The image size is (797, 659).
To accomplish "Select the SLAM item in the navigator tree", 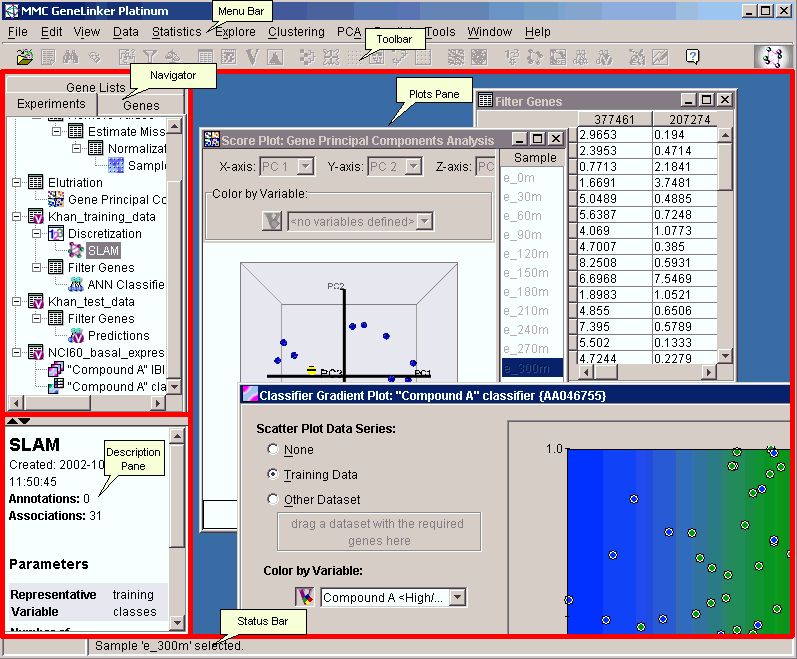I will (103, 250).
